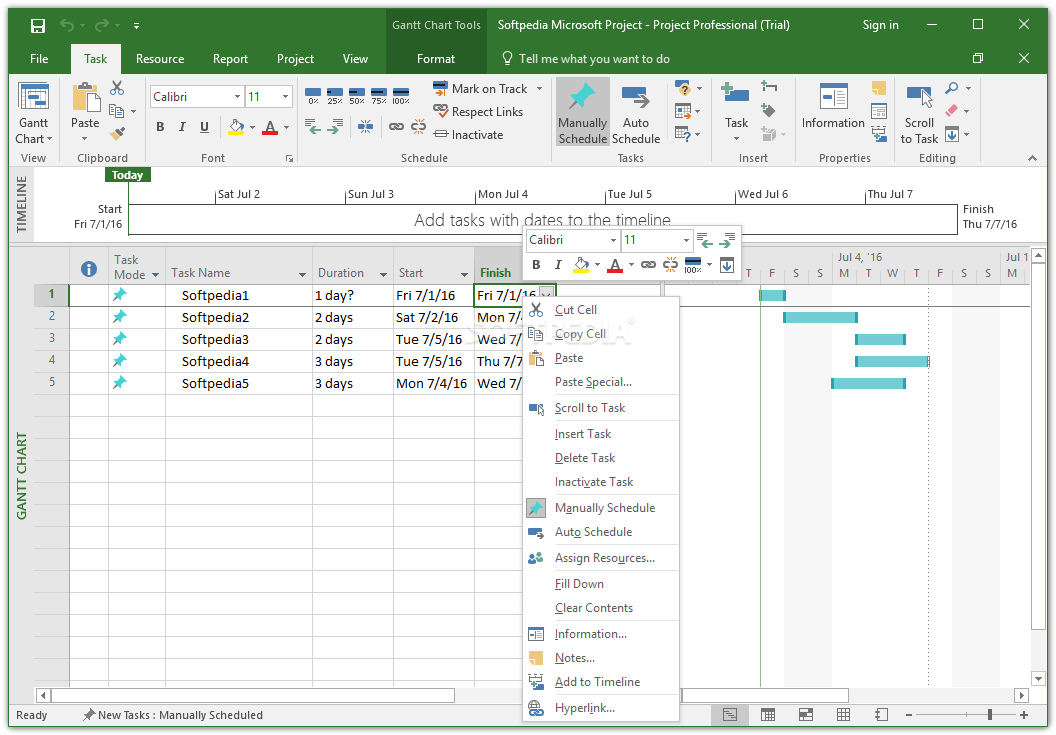Screen dimensions: 1056x735
Task: Click the zoom slider handle in status bar
Action: [989, 715]
